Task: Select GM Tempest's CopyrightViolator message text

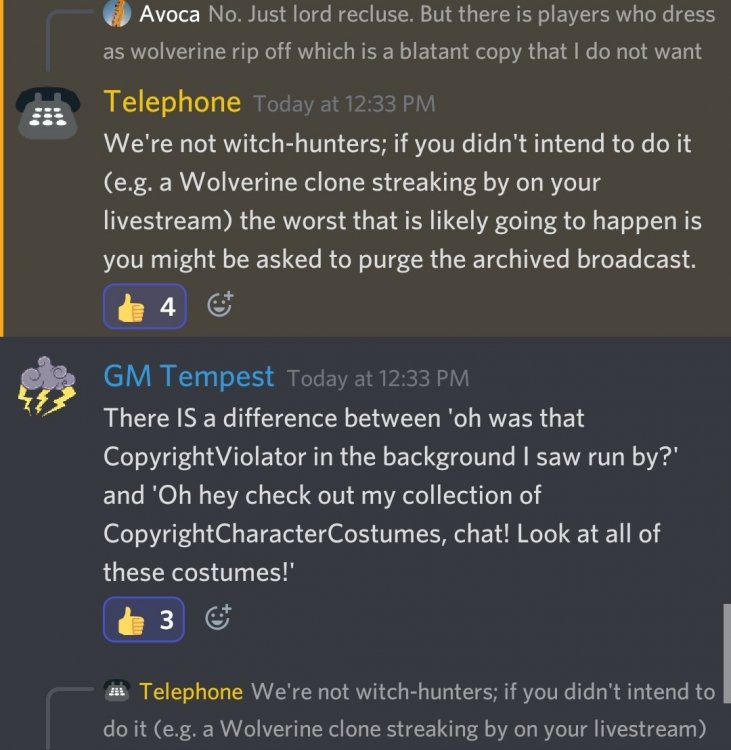Action: (x=391, y=495)
